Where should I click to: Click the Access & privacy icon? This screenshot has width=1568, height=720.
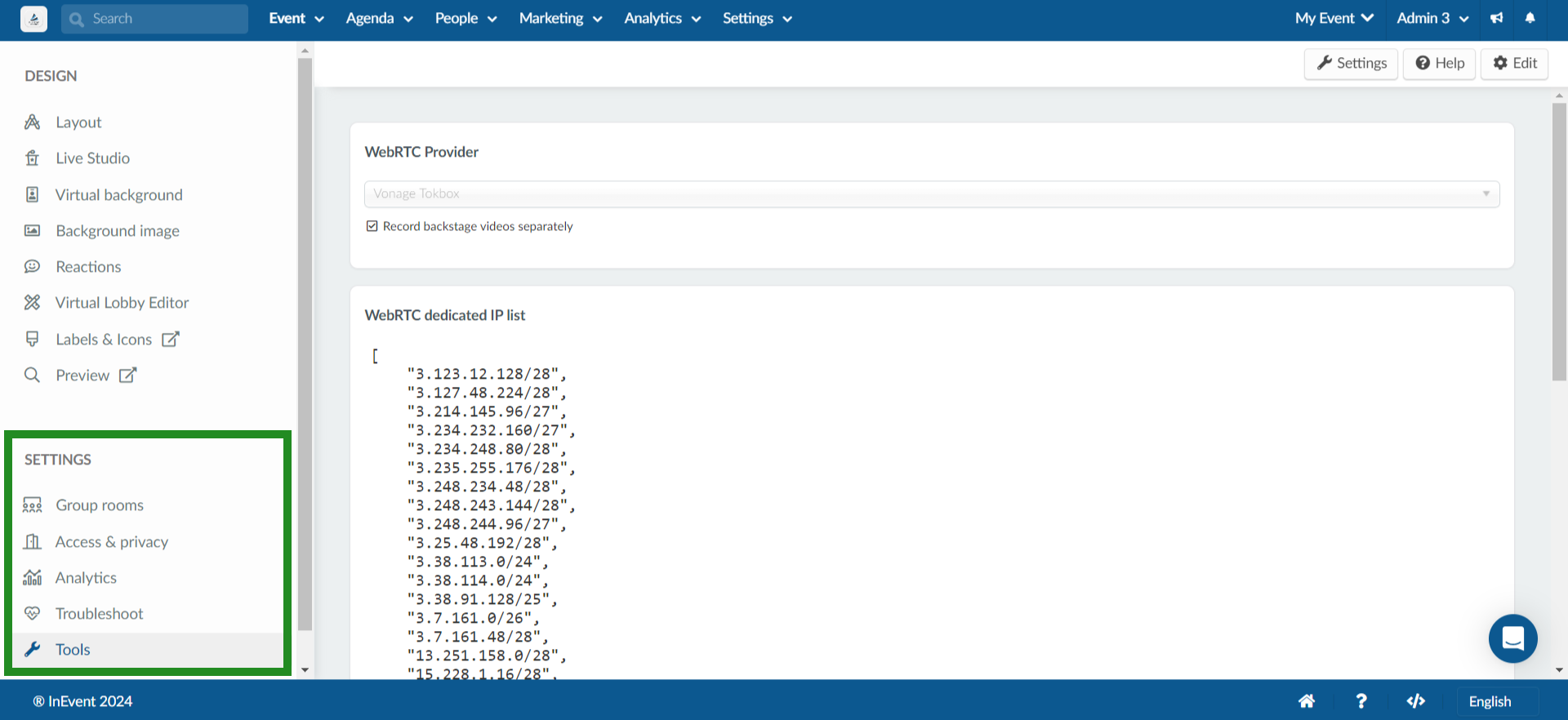tap(32, 541)
